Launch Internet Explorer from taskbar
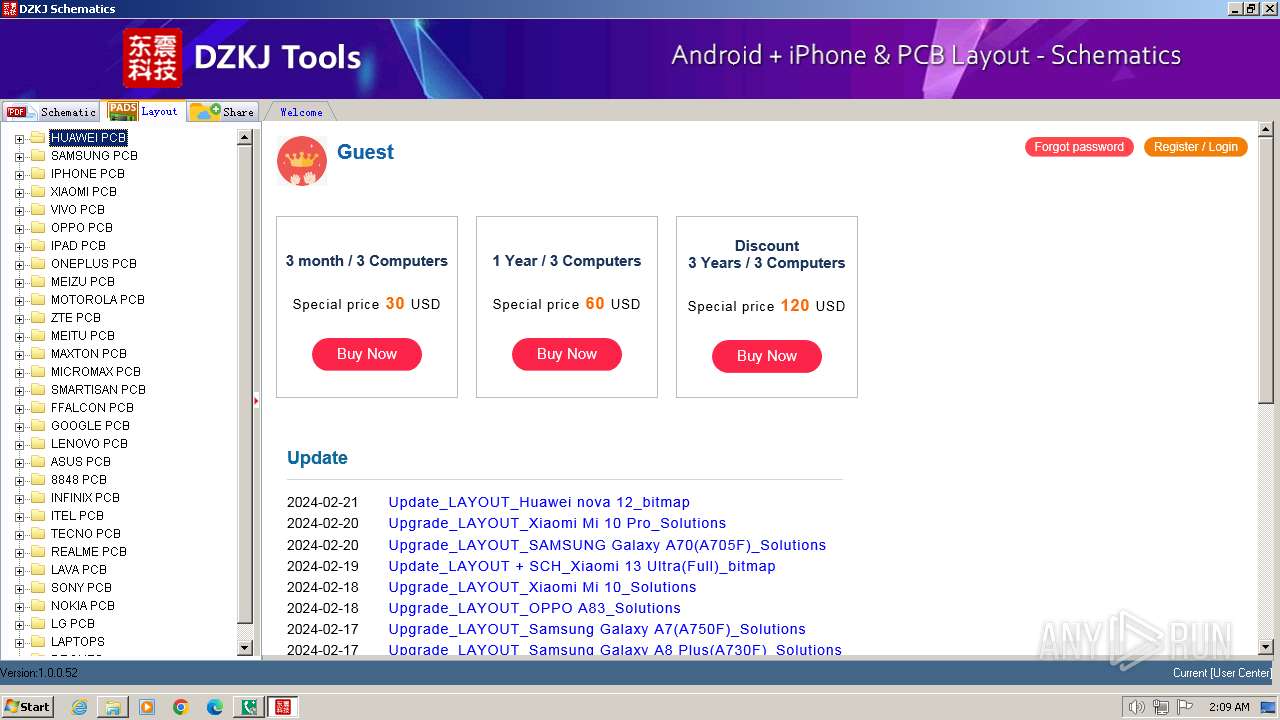The width and height of the screenshot is (1280, 720). [79, 707]
